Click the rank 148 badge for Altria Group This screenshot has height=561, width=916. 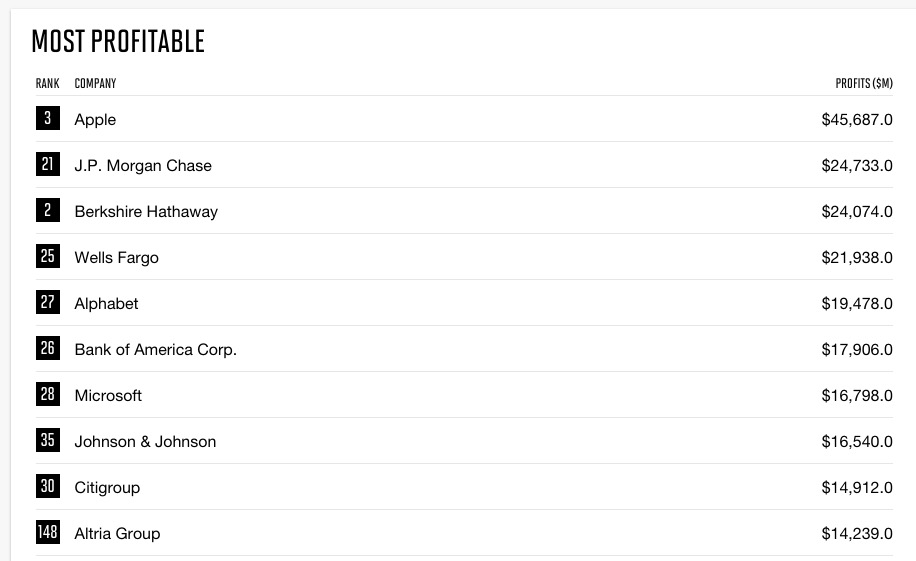(x=47, y=533)
